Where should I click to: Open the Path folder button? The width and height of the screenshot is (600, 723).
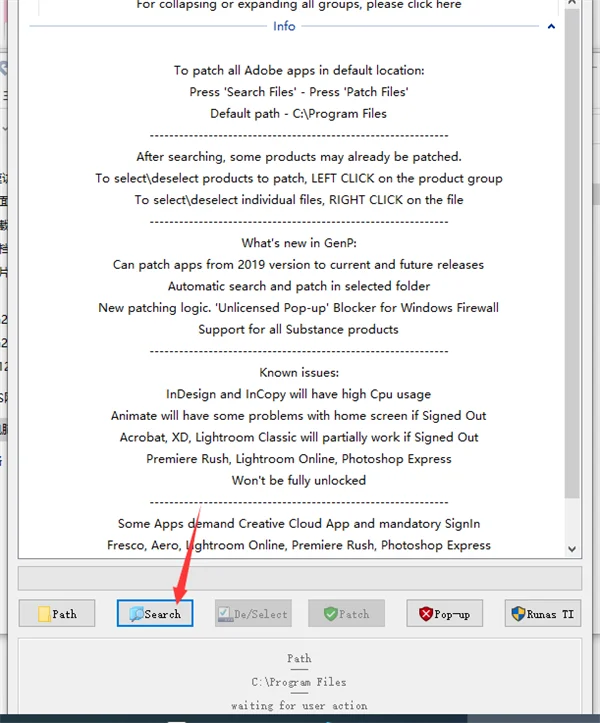pyautogui.click(x=57, y=613)
